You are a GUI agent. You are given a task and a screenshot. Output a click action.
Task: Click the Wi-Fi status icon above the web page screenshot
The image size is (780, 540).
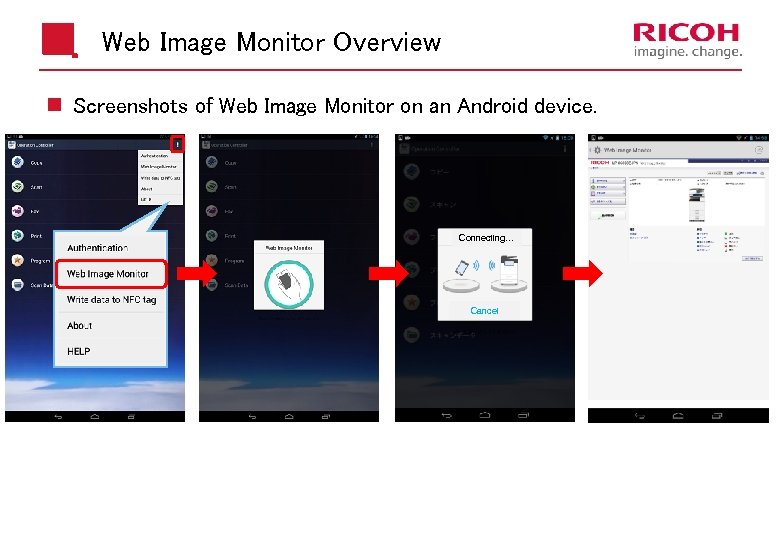coord(739,138)
